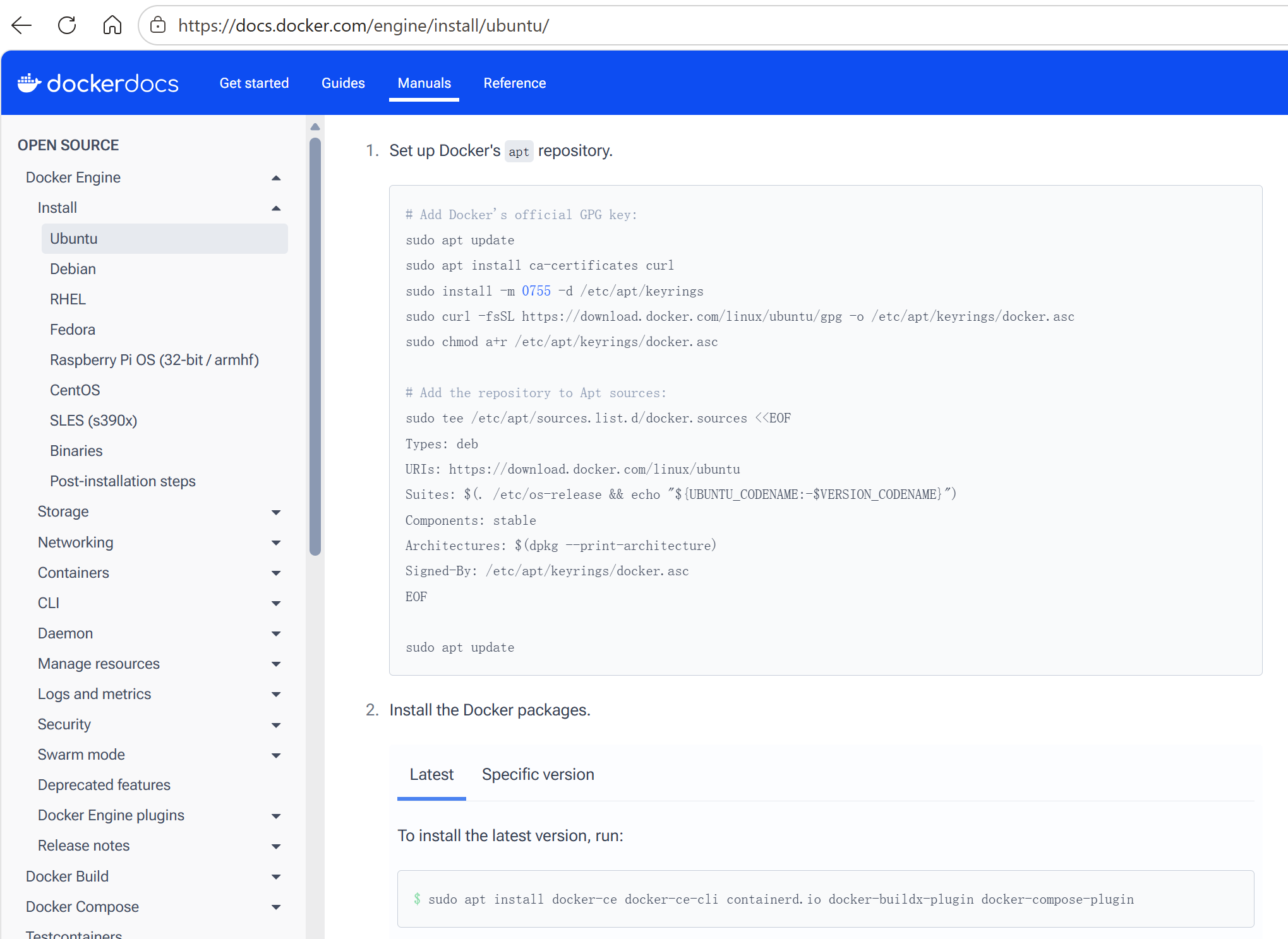Click the 'Signed-By' code line
The image size is (1288, 939).
point(547,571)
